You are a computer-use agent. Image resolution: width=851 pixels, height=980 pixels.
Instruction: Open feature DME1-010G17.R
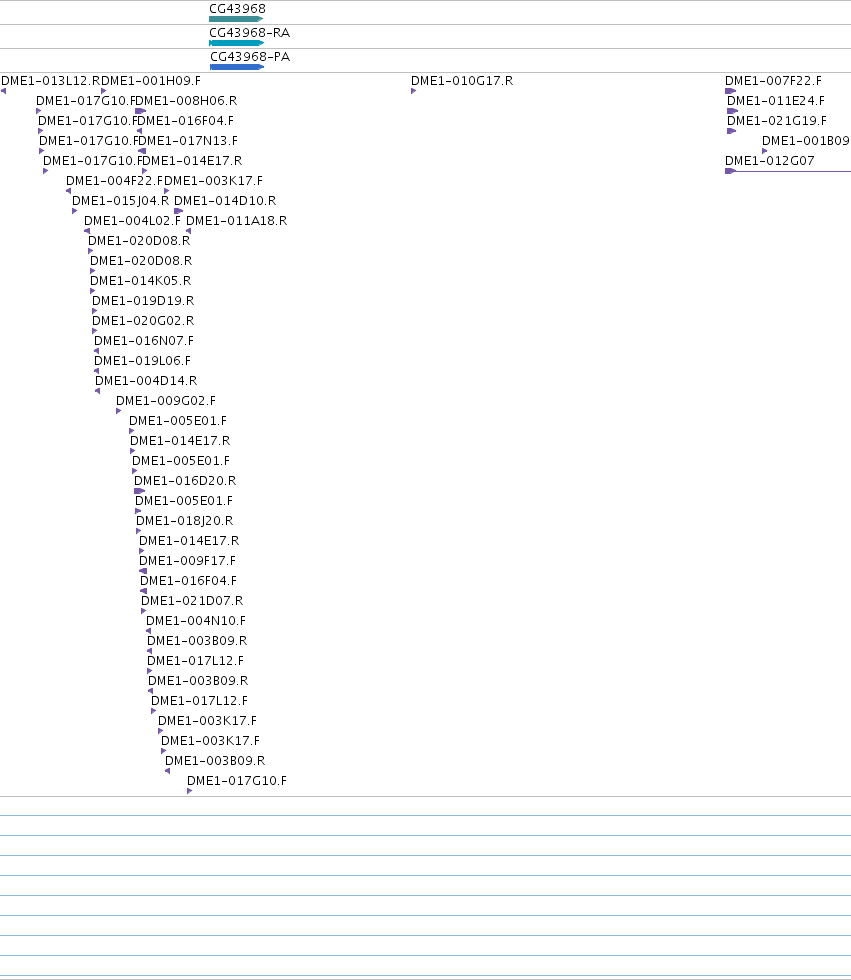[x=462, y=81]
